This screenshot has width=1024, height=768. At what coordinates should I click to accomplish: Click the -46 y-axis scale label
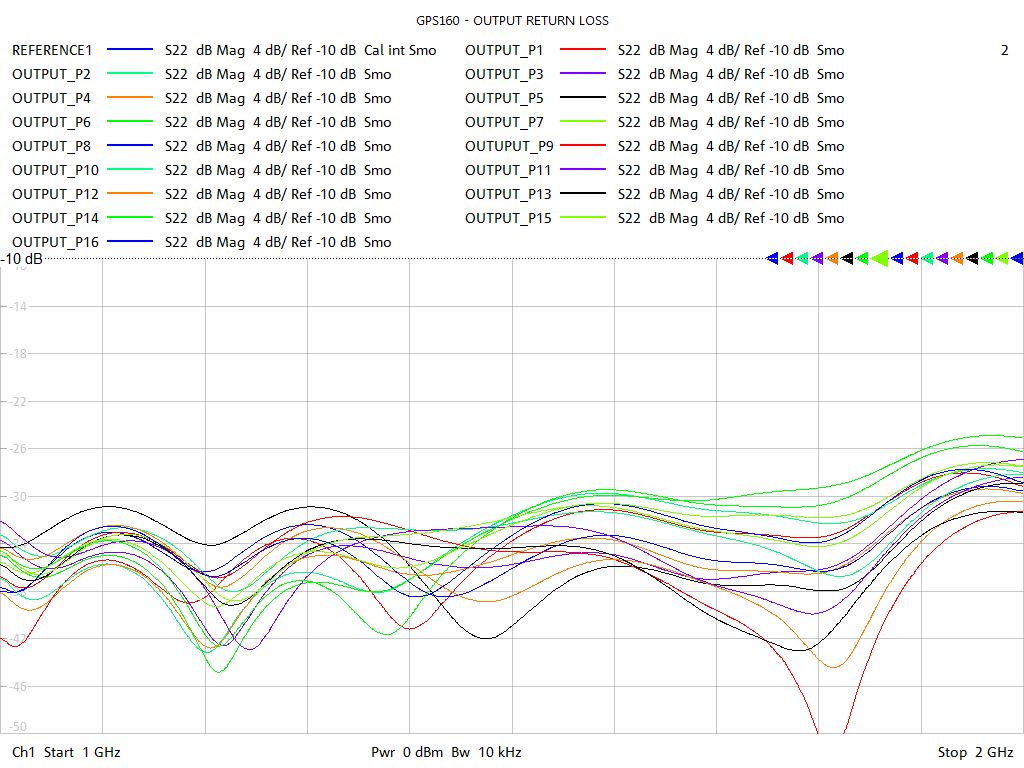(16, 686)
